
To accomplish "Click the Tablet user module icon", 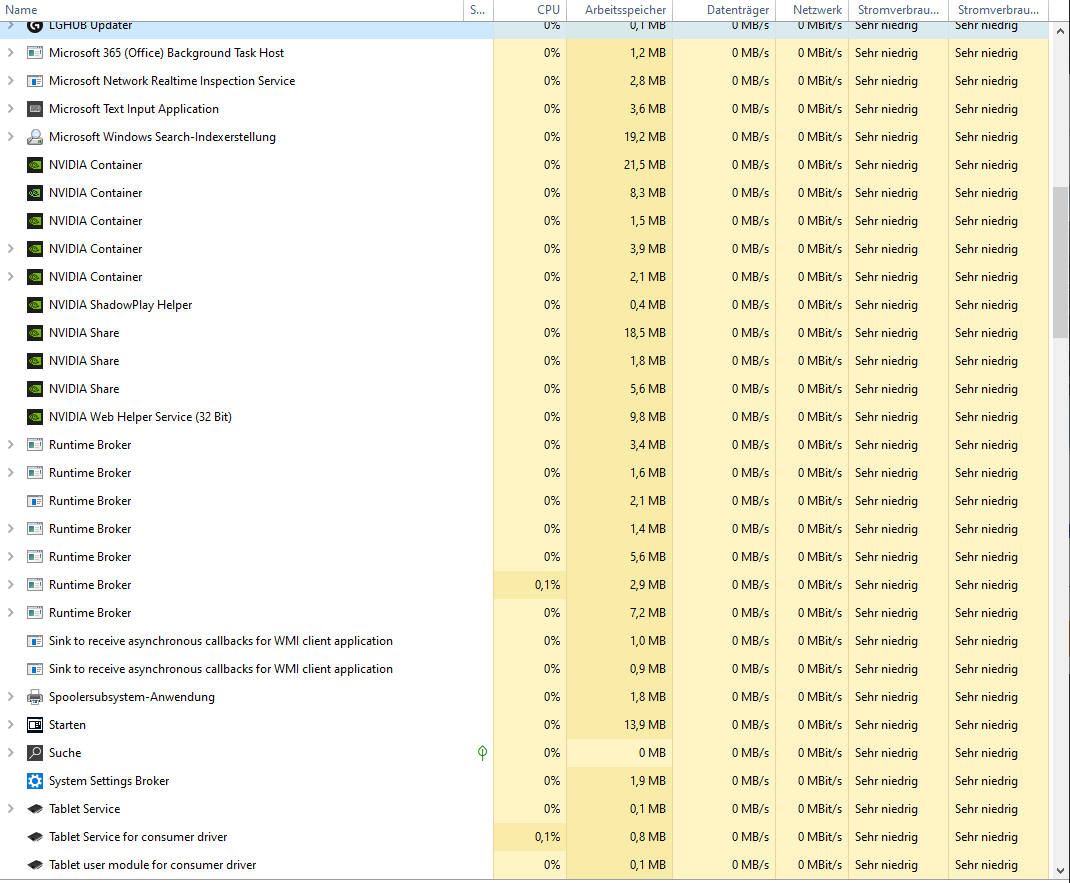I will pyautogui.click(x=35, y=865).
